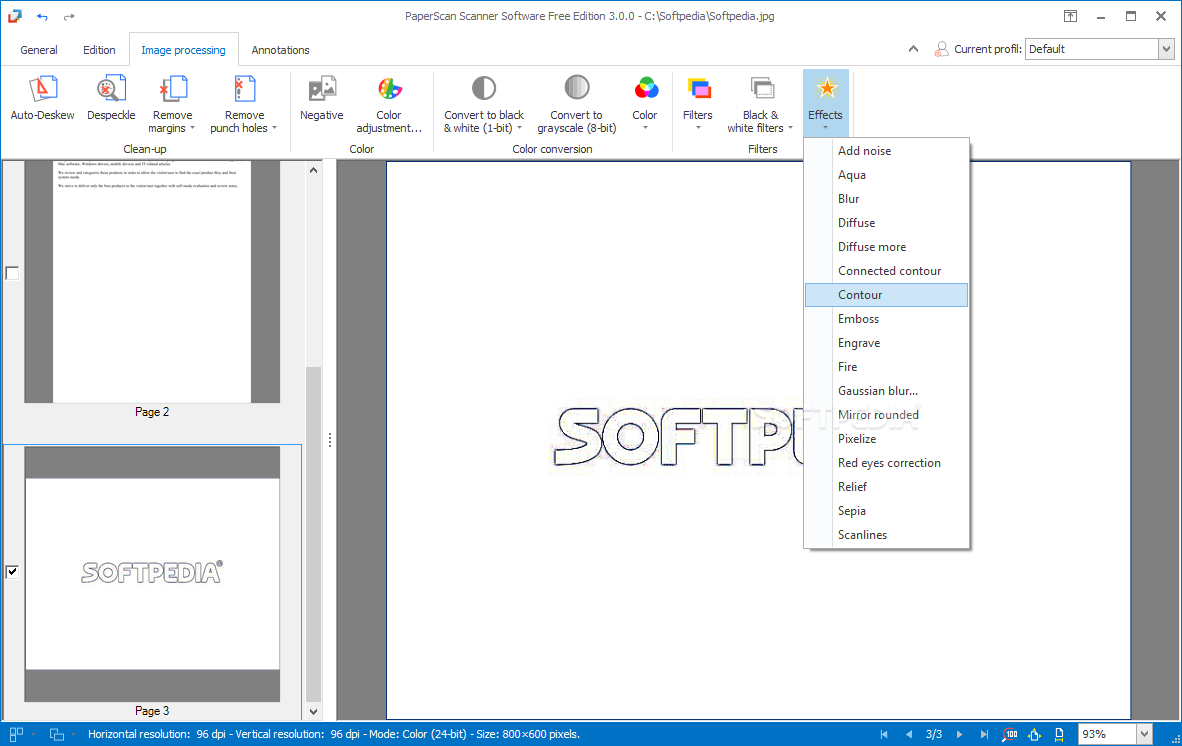The height and width of the screenshot is (746, 1182).
Task: Switch to the Edition tab
Action: [x=99, y=50]
